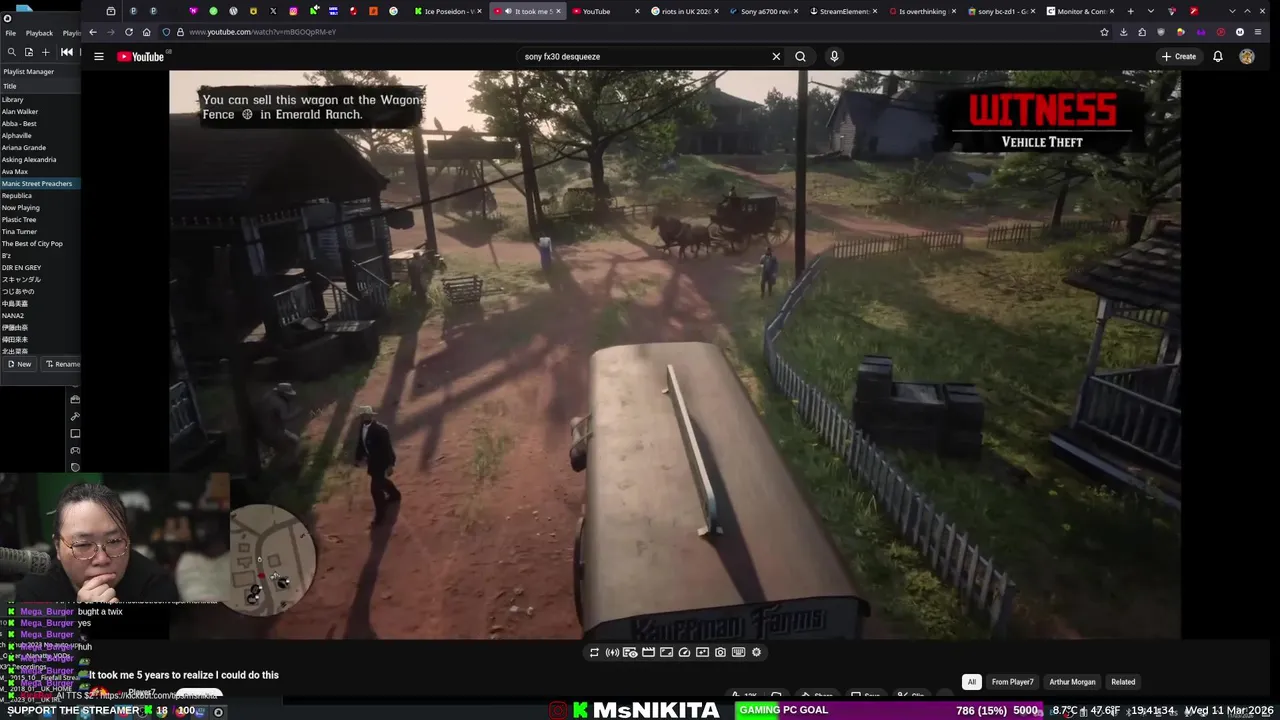Switch to the Monitor & Control tab
The width and height of the screenshot is (1280, 720).
click(x=1080, y=11)
